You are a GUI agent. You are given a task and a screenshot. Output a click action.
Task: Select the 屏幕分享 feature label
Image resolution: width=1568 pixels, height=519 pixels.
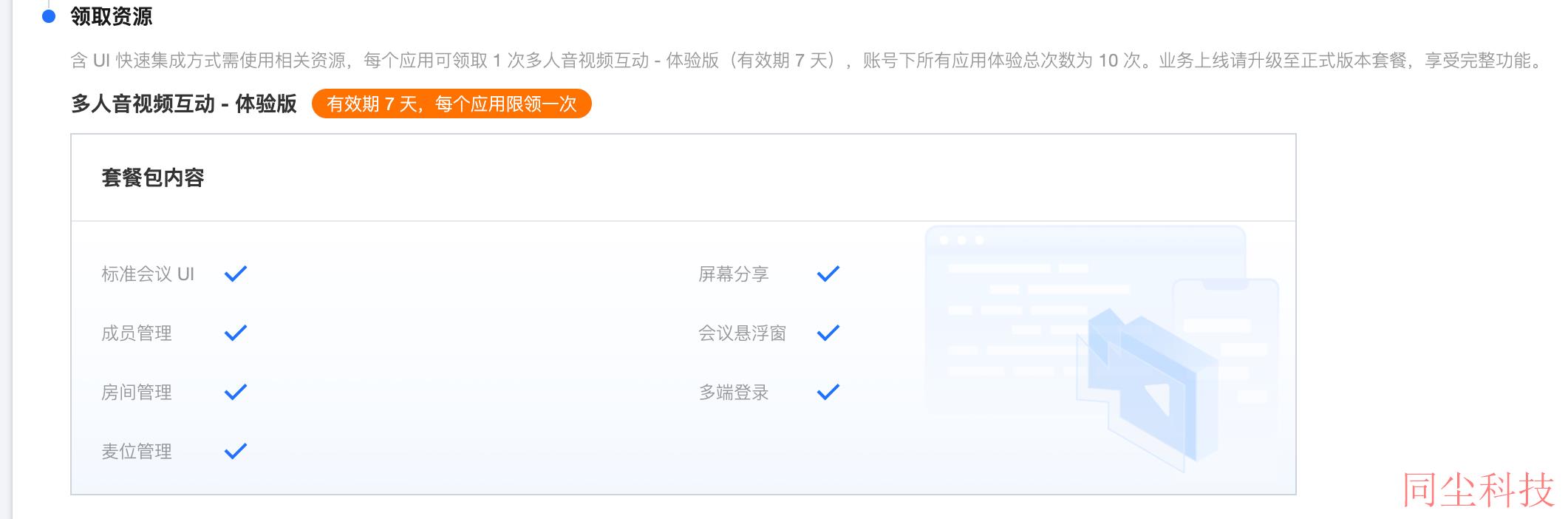pyautogui.click(x=734, y=274)
